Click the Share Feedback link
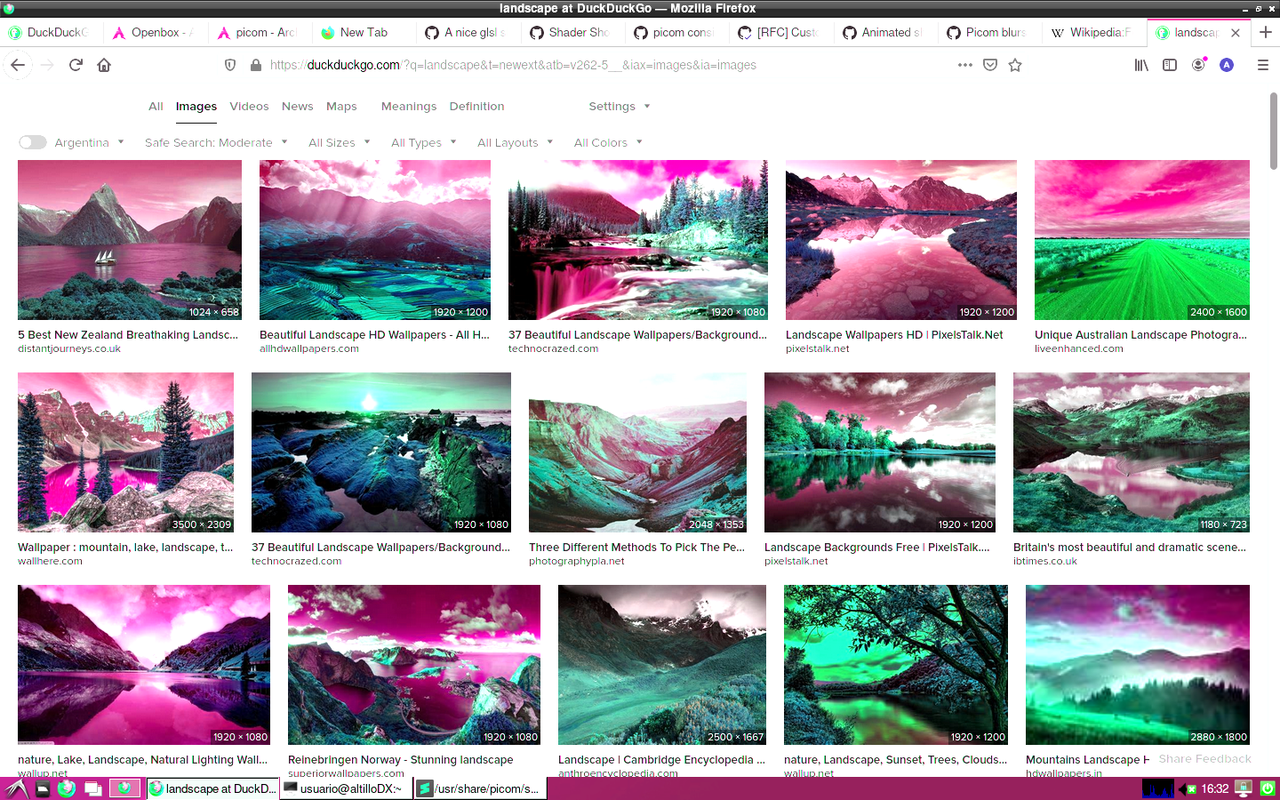1280x800 pixels. coord(1204,758)
